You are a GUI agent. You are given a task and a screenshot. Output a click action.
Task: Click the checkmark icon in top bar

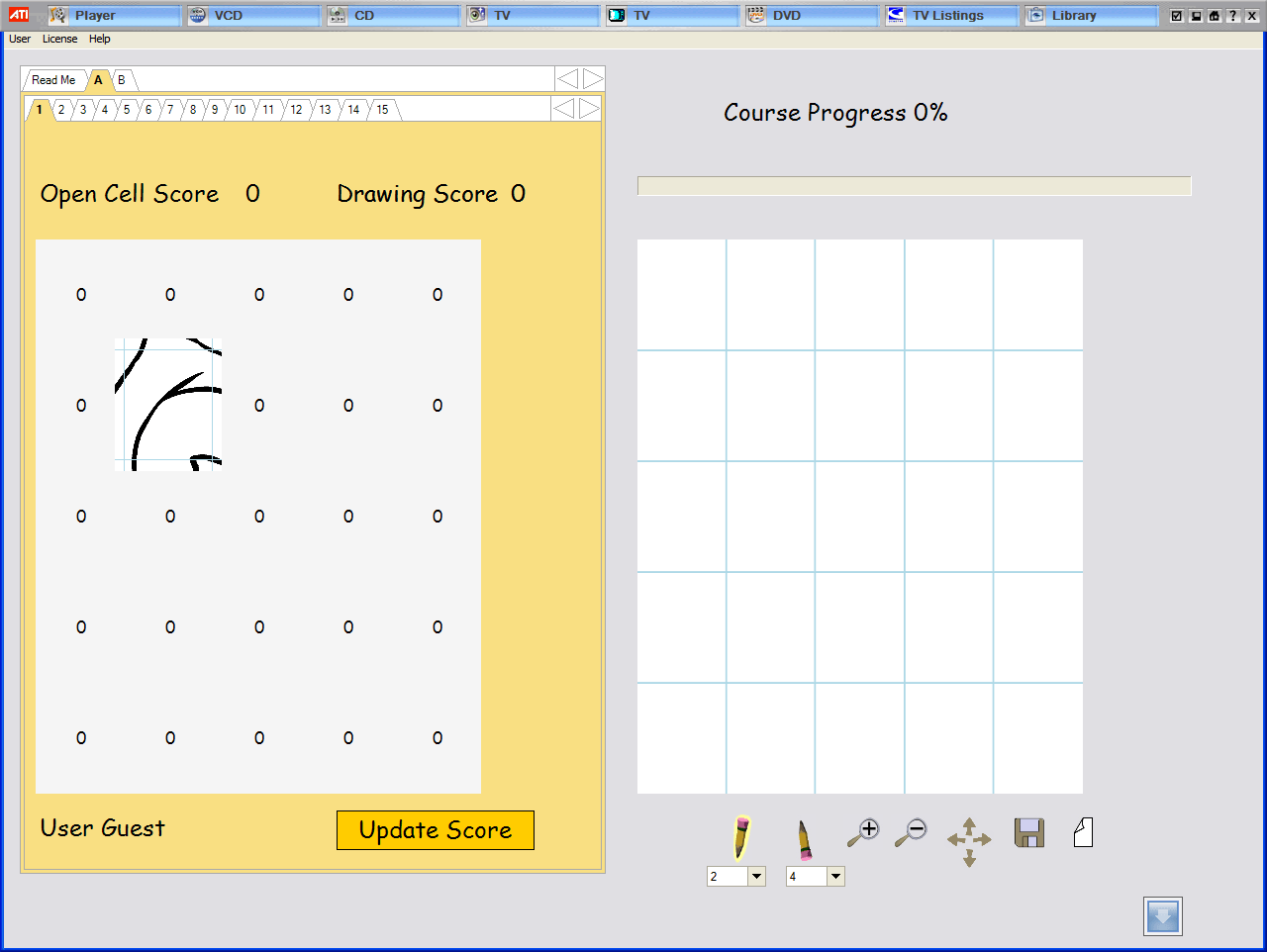click(1177, 16)
